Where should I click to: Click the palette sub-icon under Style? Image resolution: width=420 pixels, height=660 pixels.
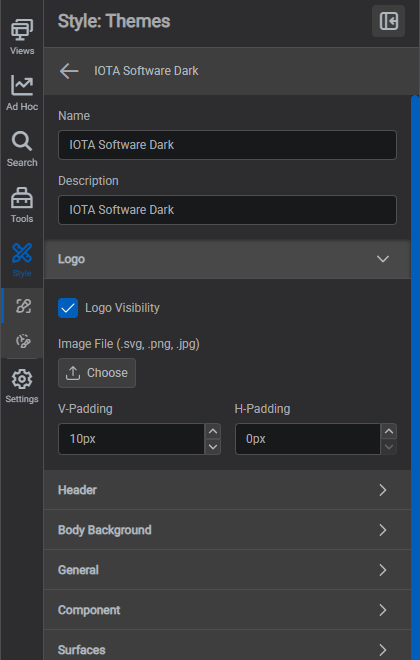click(x=23, y=341)
